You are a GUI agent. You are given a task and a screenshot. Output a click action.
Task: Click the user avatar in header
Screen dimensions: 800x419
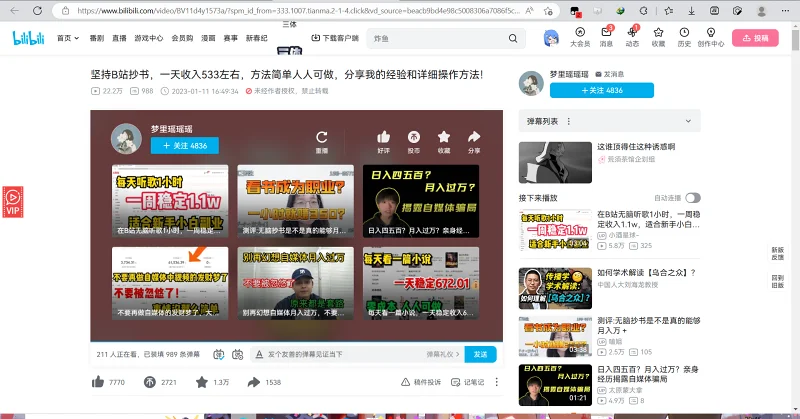point(551,38)
